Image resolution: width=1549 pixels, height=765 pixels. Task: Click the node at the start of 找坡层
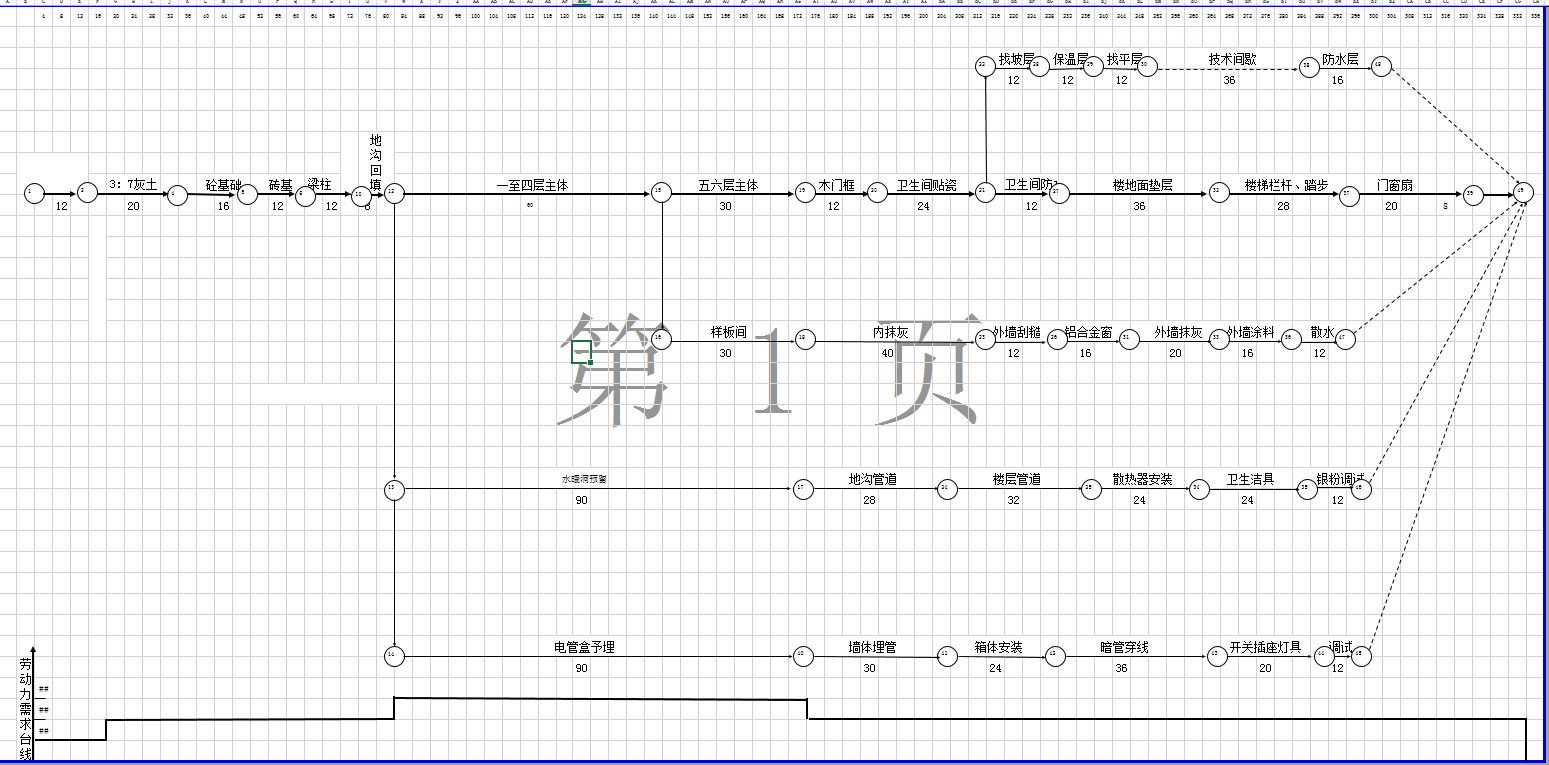[x=985, y=66]
